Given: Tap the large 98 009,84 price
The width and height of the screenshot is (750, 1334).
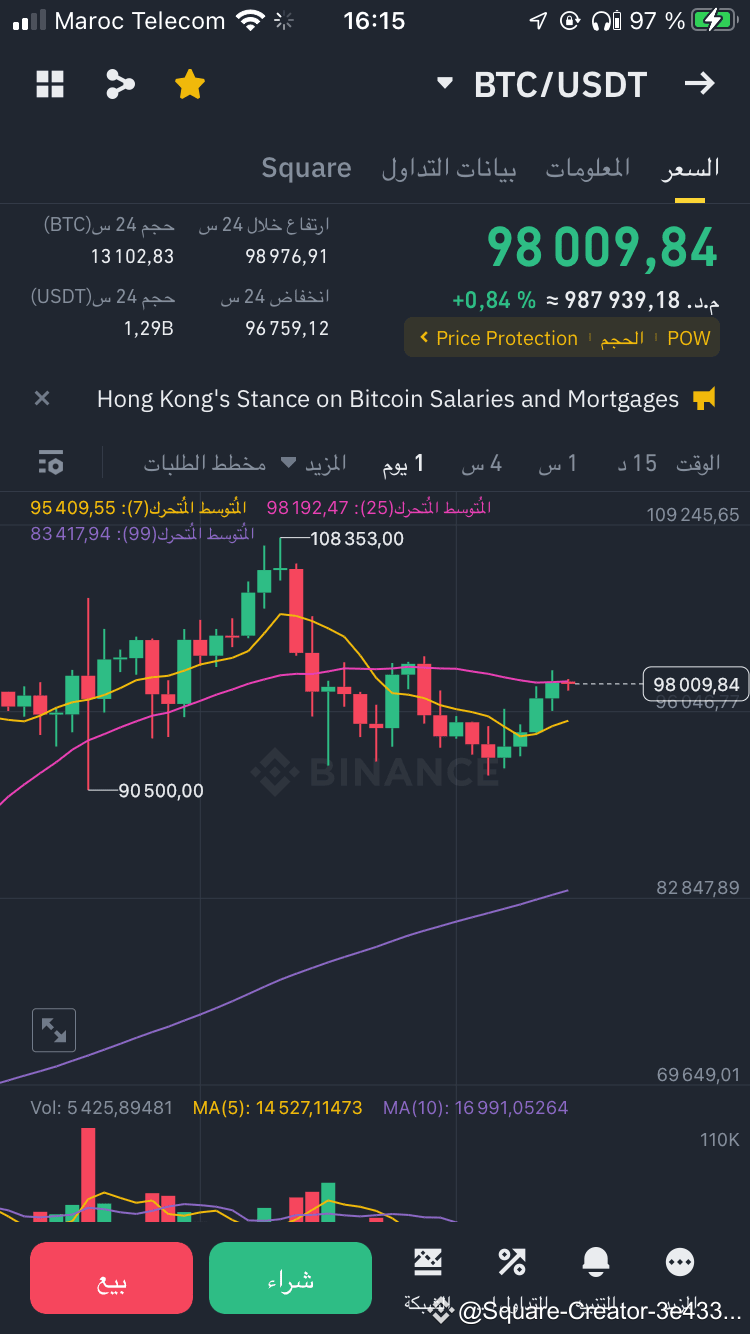Looking at the screenshot, I should (x=602, y=248).
